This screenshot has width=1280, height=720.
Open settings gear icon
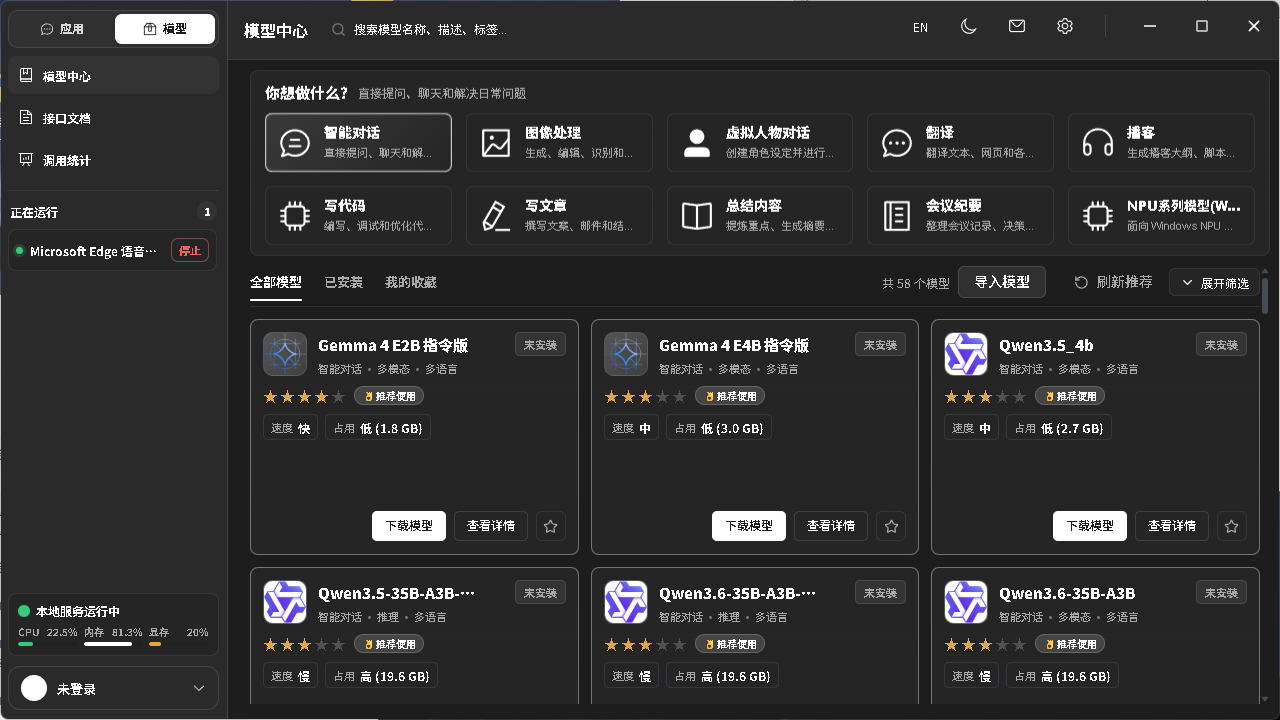pyautogui.click(x=1065, y=27)
